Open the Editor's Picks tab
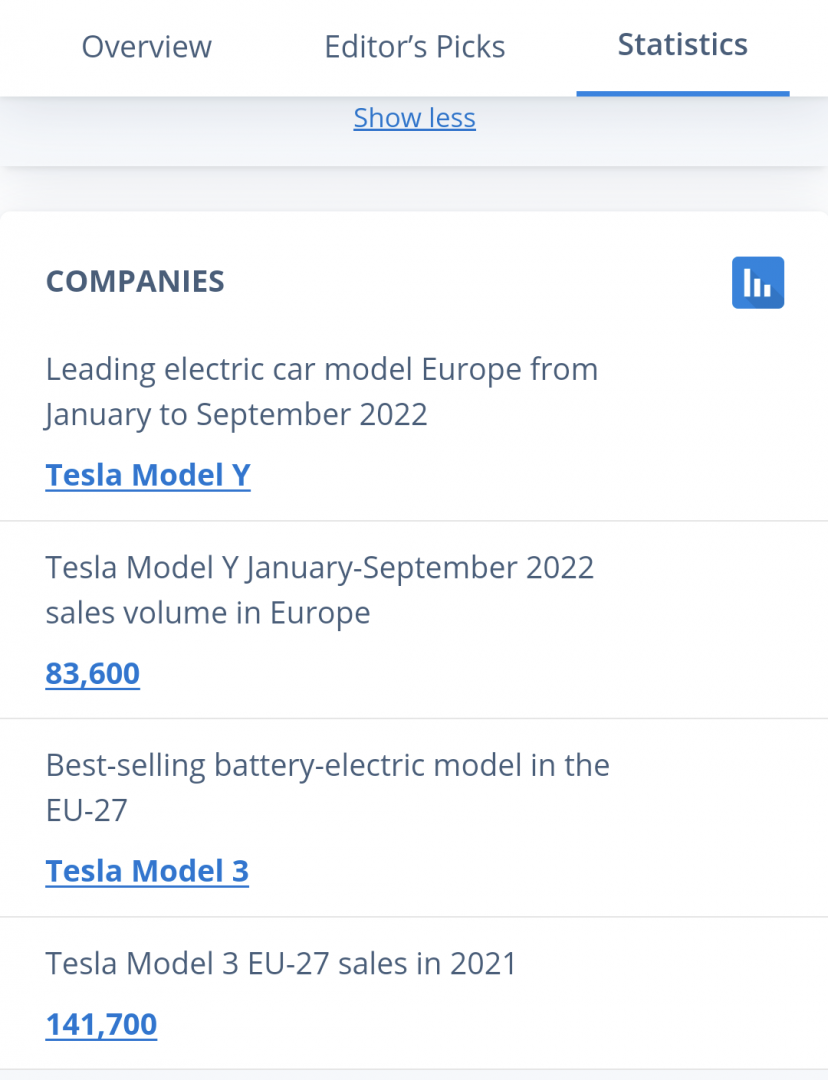828x1080 pixels. click(414, 47)
